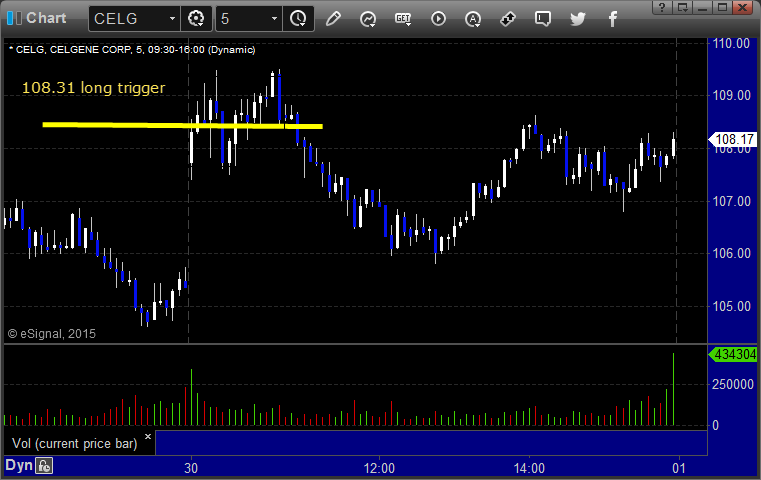The height and width of the screenshot is (480, 761).
Task: Open the alerts circled A icon
Action: point(473,19)
